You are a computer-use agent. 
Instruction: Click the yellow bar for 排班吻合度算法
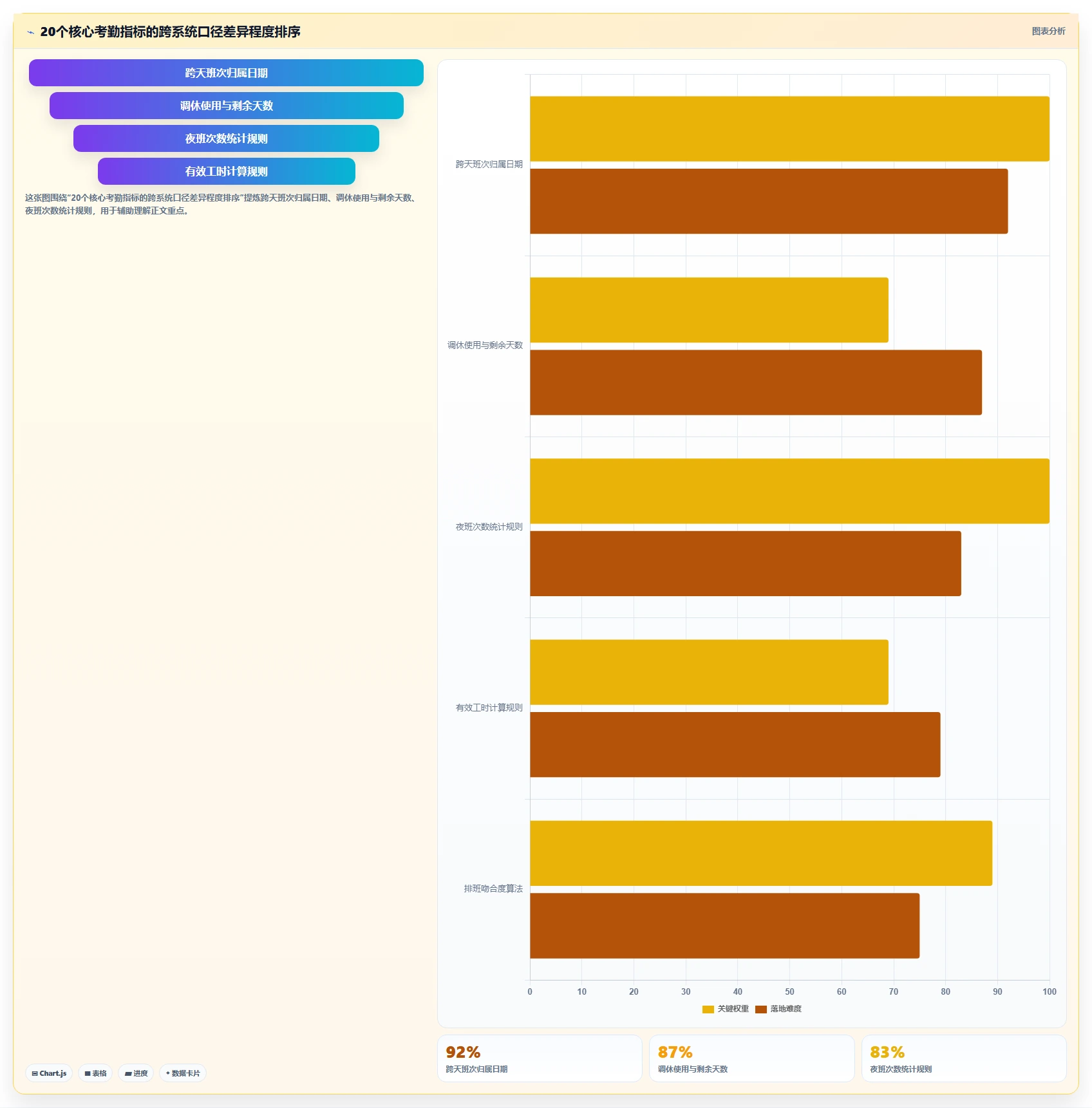[761, 853]
